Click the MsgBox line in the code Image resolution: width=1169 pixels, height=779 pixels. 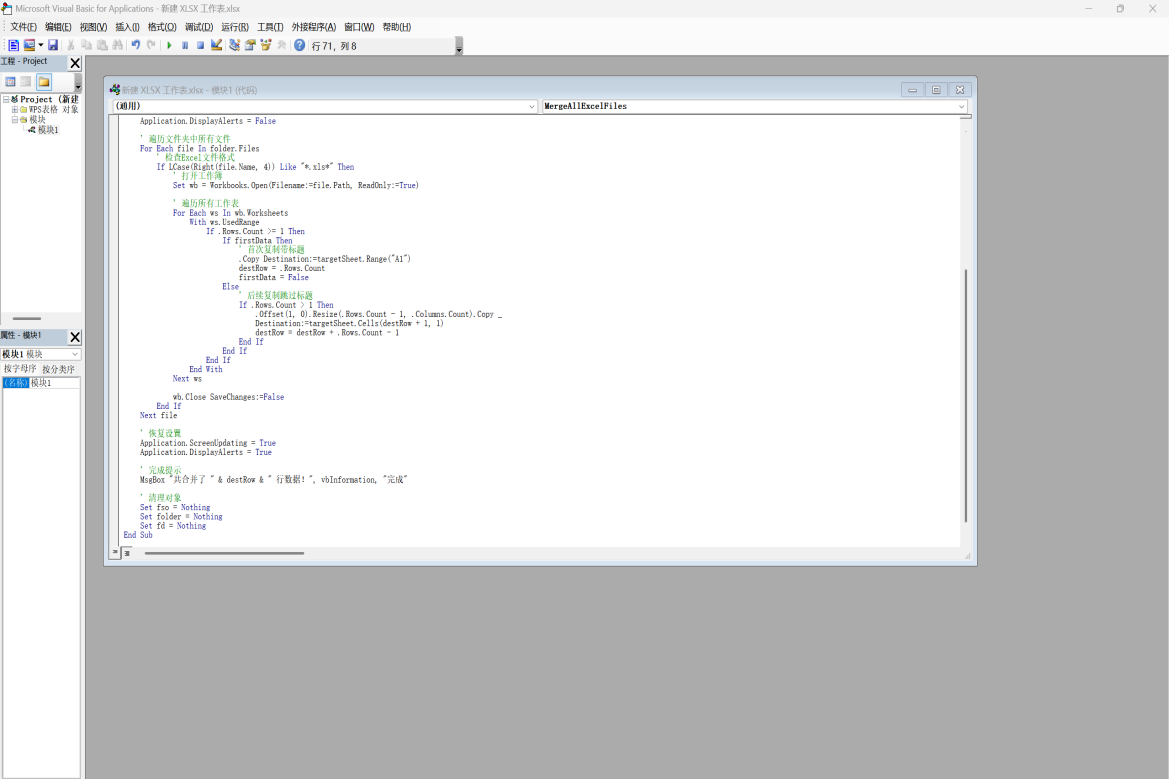click(x=274, y=480)
